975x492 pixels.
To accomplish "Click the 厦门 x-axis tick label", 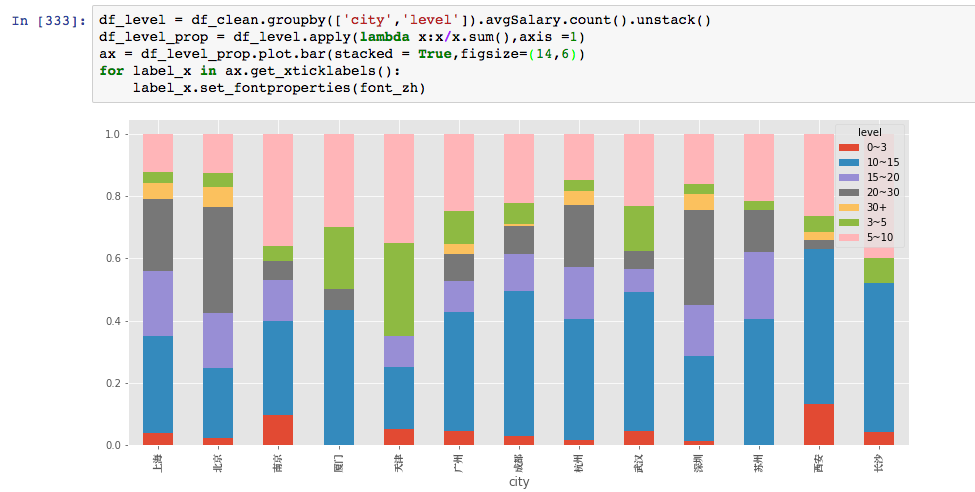I will tap(338, 463).
